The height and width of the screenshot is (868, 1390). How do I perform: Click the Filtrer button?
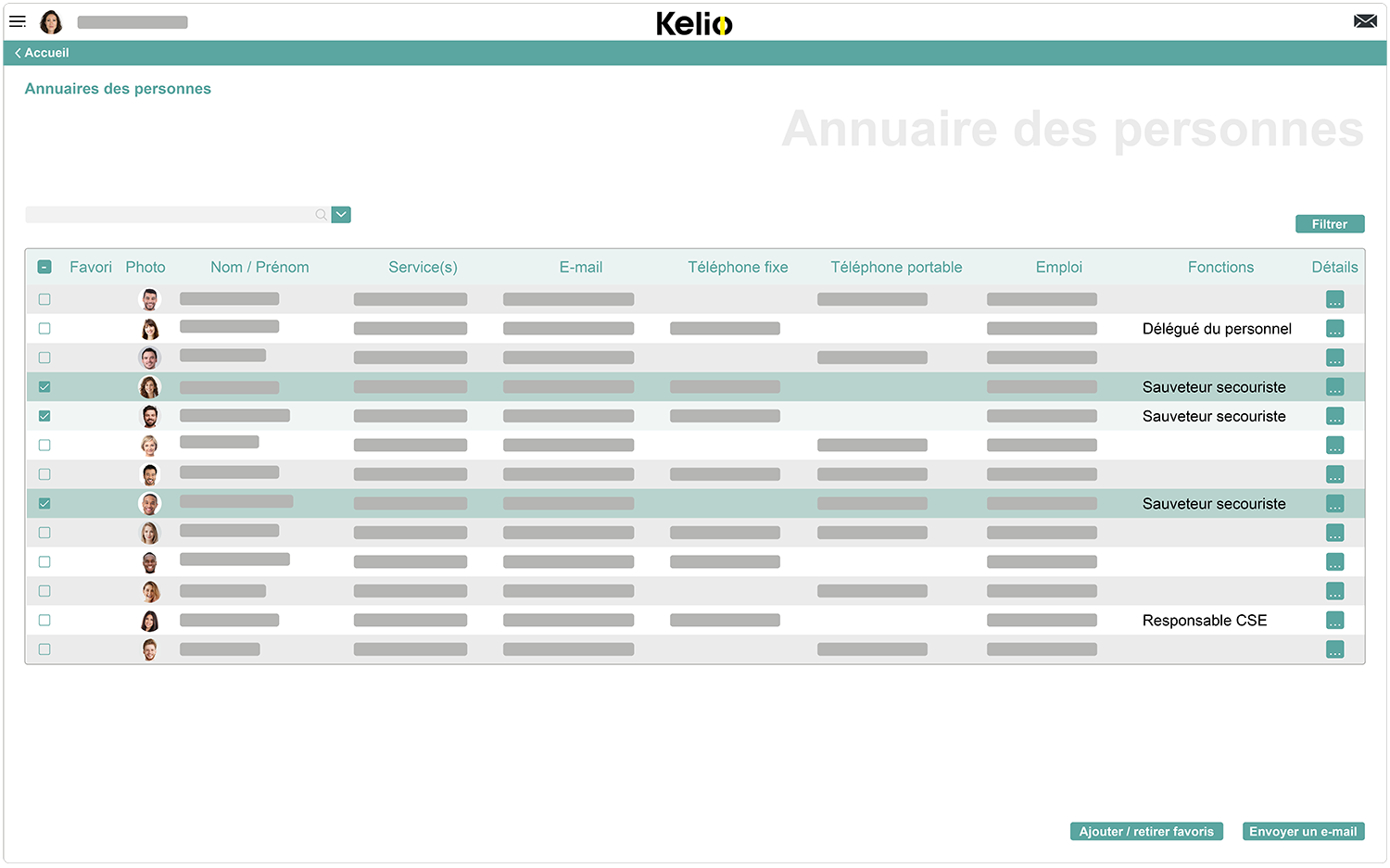(1329, 223)
